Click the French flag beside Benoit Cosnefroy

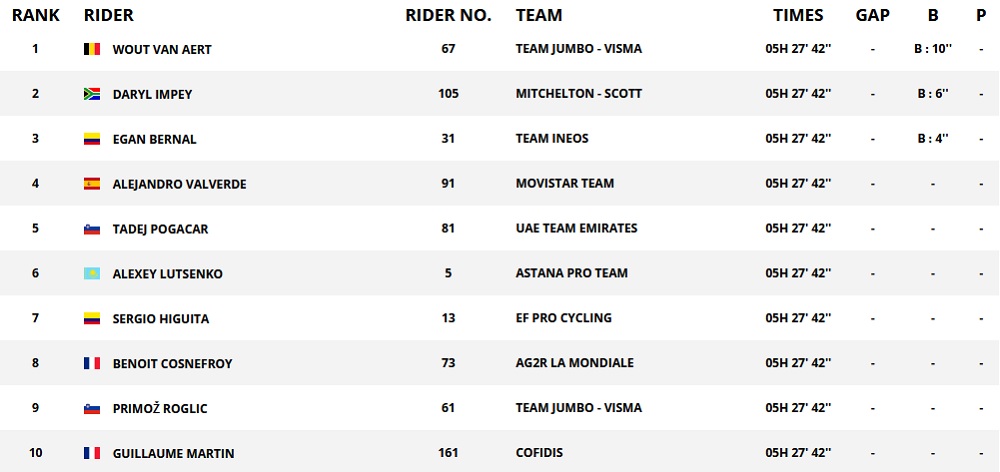(x=92, y=364)
